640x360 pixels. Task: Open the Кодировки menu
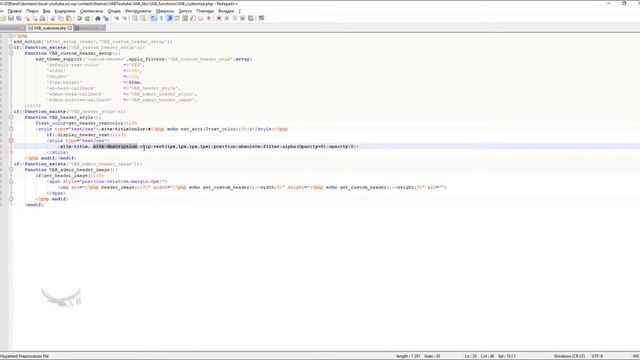(65, 11)
